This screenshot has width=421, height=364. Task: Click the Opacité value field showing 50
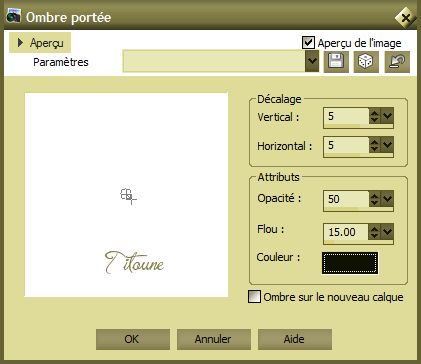[346, 199]
